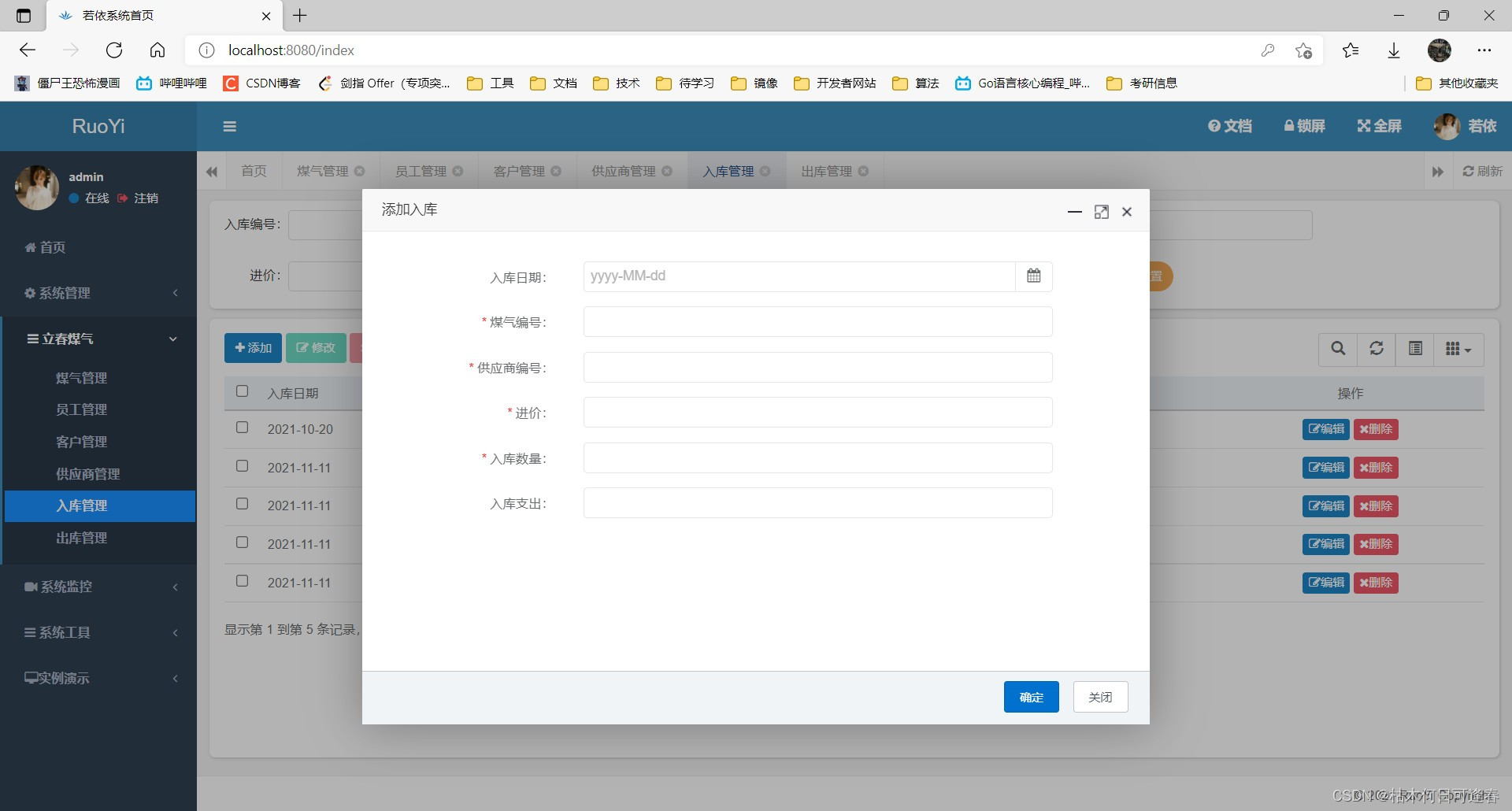Expand the 系统工具 menu
The height and width of the screenshot is (811, 1512).
[98, 632]
